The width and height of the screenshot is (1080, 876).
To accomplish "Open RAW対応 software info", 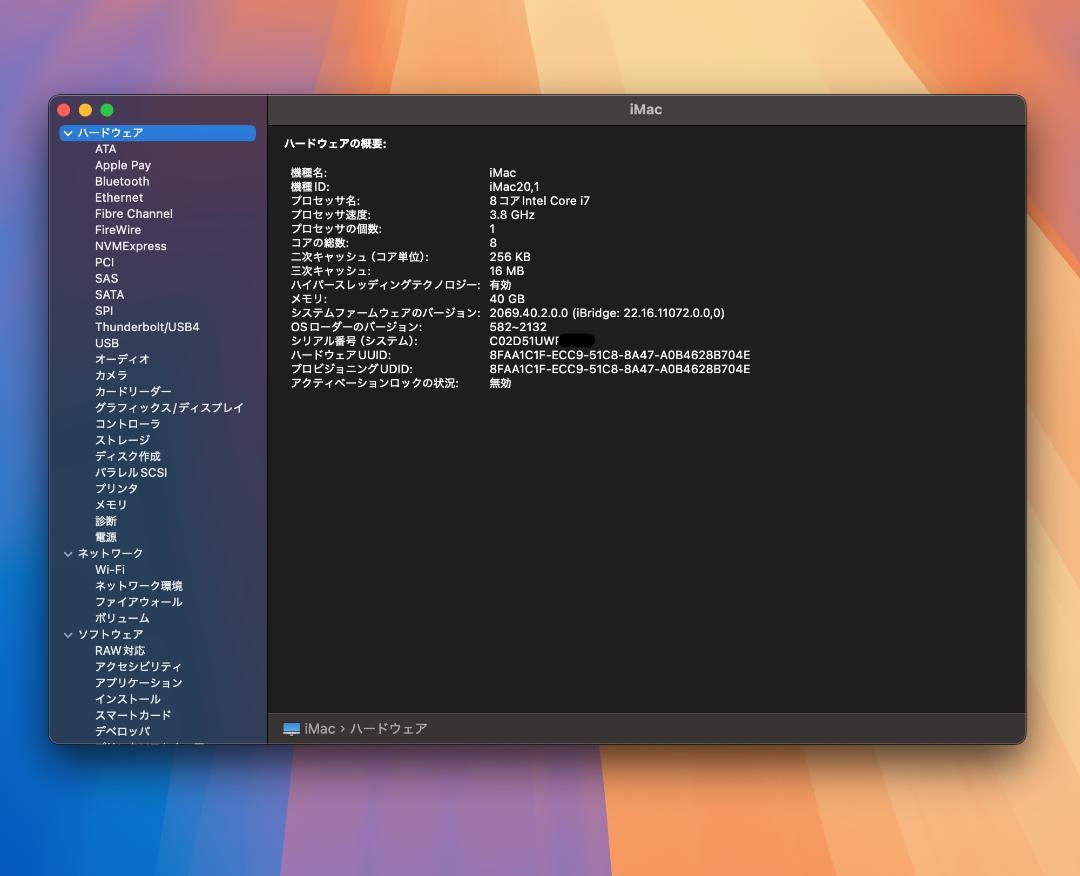I will tap(120, 651).
